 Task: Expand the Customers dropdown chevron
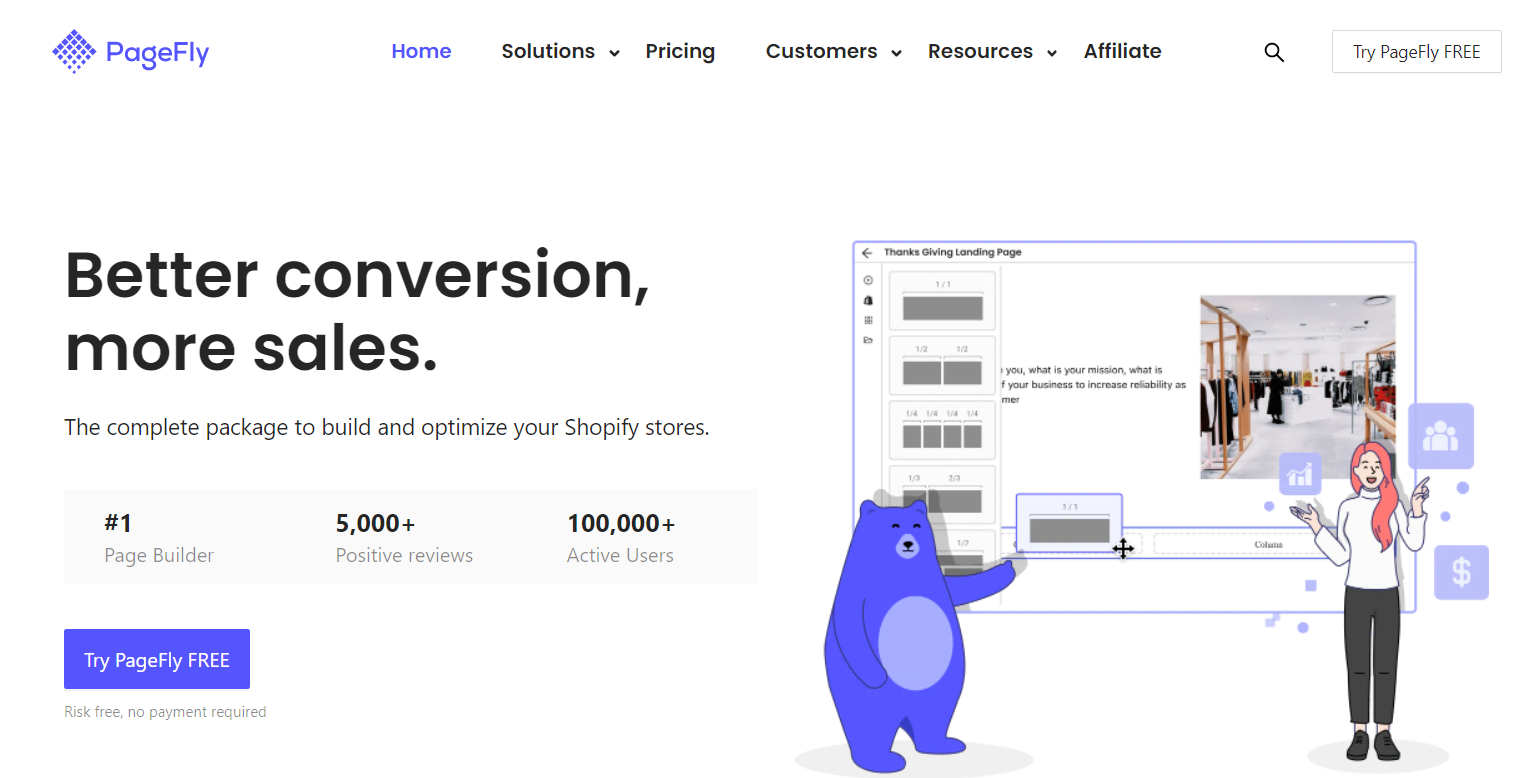(x=896, y=53)
